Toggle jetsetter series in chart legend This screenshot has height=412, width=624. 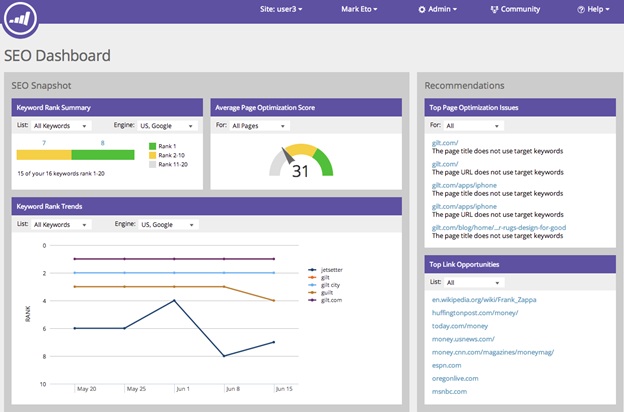click(x=325, y=270)
